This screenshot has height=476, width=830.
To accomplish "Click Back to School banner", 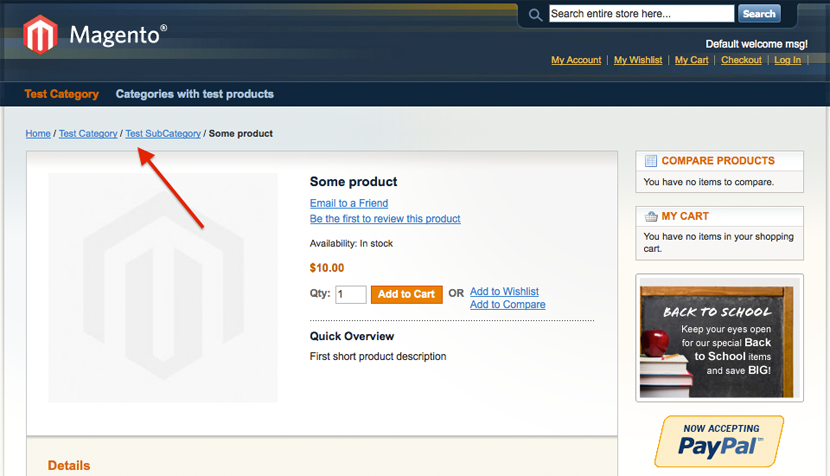I will click(x=719, y=338).
